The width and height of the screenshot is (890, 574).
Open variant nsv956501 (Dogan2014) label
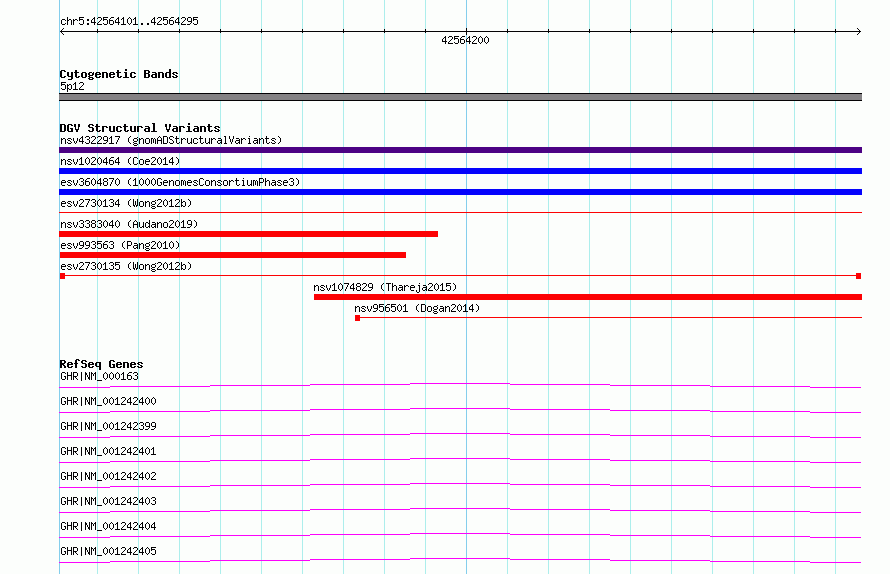[x=417, y=308]
